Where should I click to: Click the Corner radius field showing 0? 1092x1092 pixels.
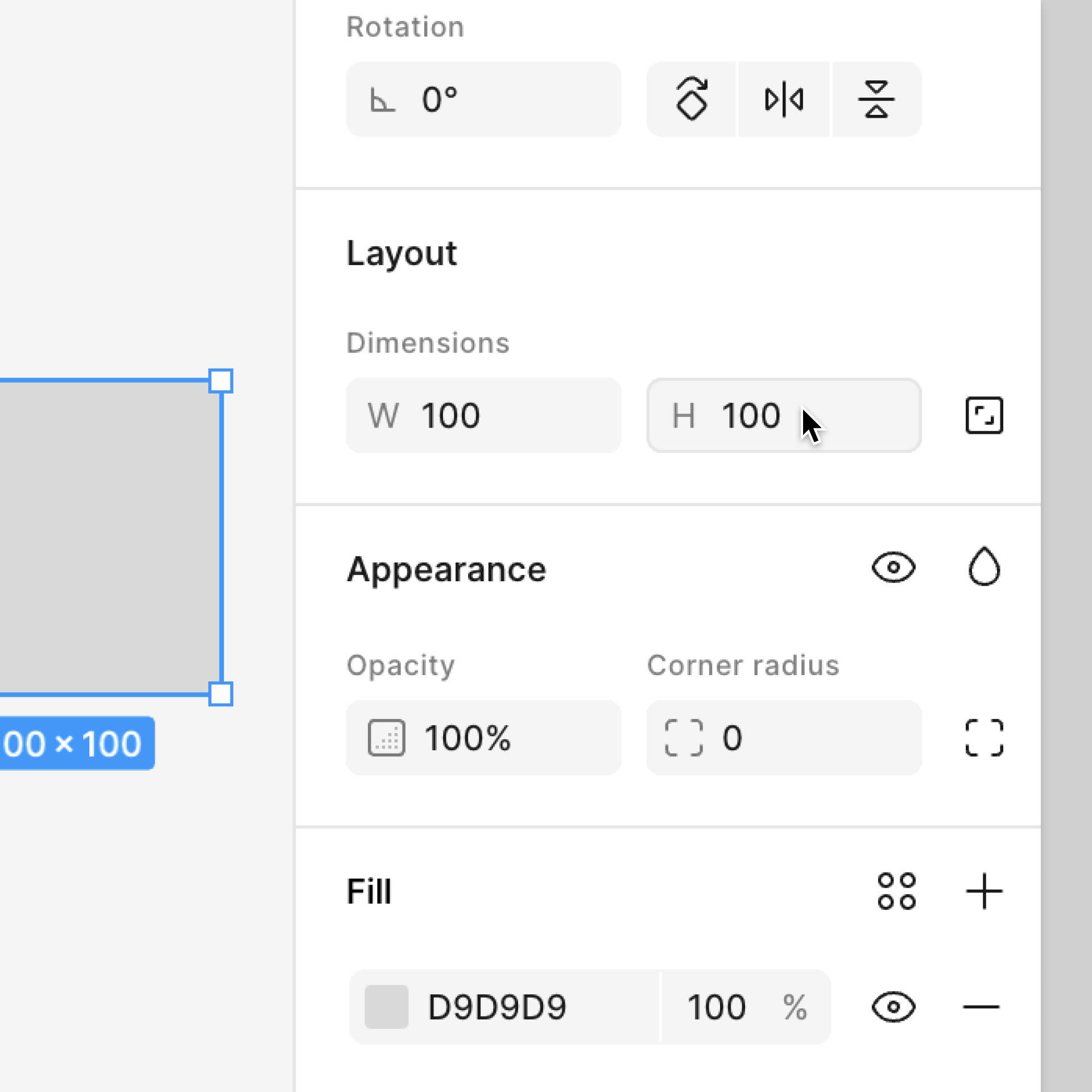(784, 738)
